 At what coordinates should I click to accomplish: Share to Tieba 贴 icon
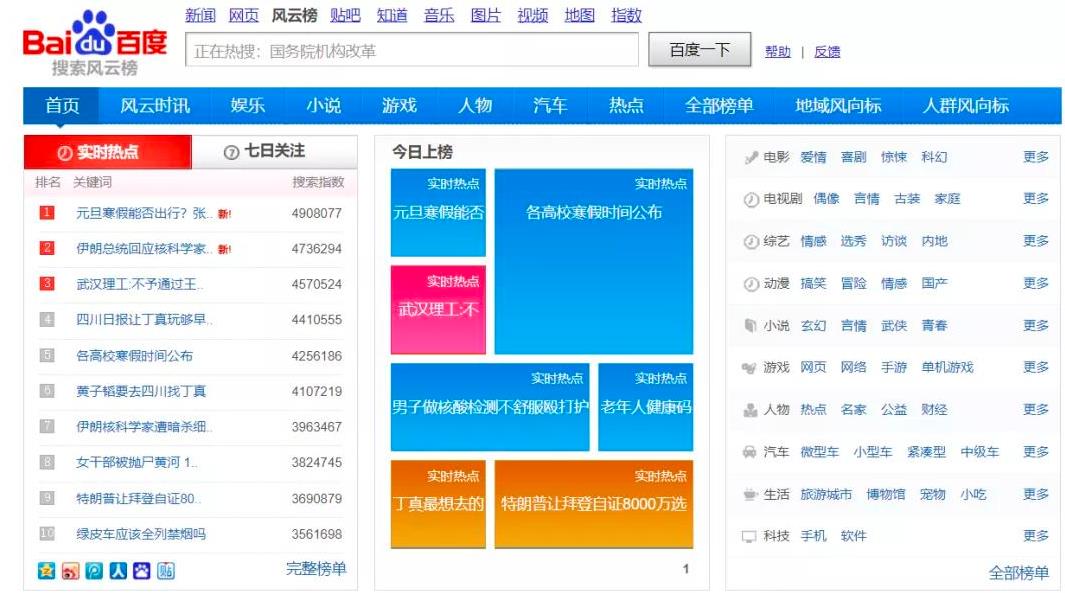[x=166, y=571]
